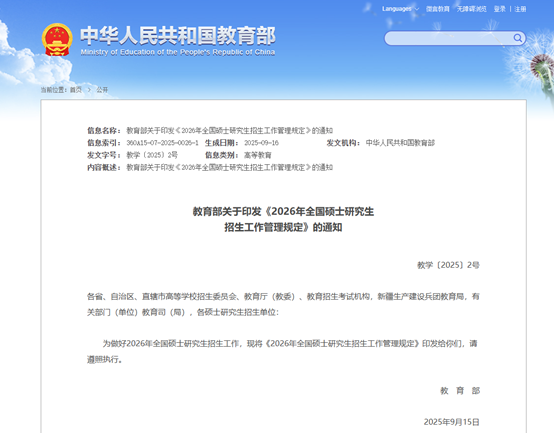This screenshot has height=433, width=554.
Task: Click the bold article headline 教育部关于印发
Action: (x=283, y=219)
